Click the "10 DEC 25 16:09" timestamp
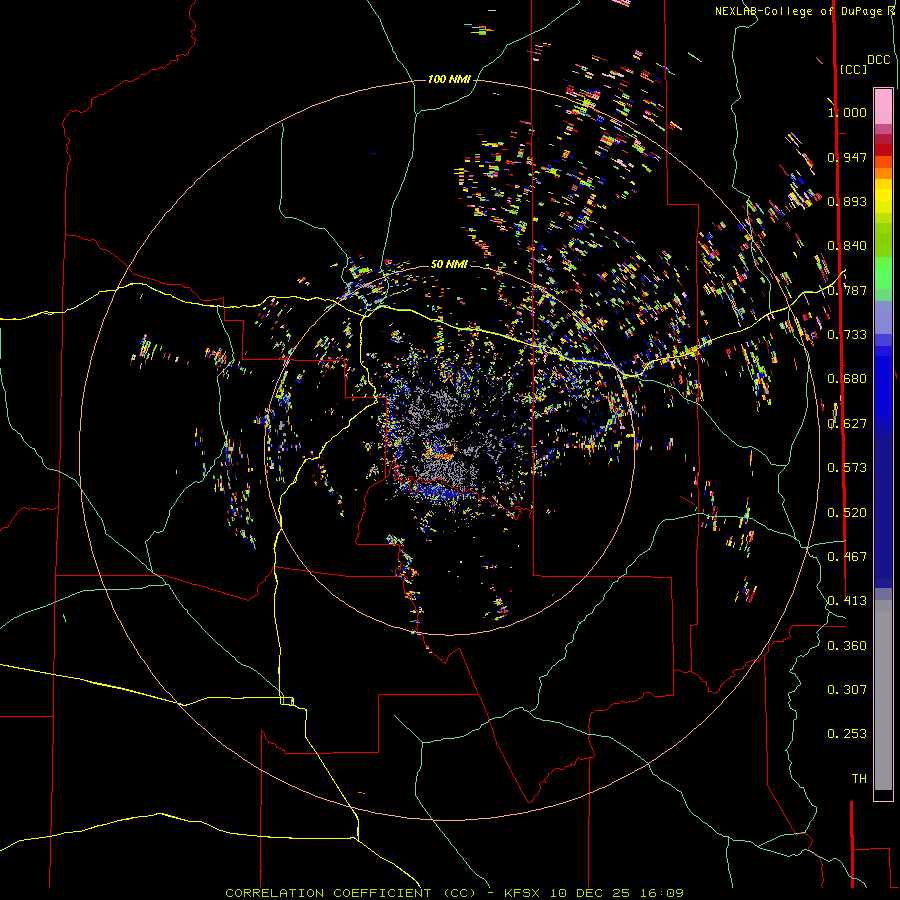Image resolution: width=900 pixels, height=900 pixels. point(616,893)
